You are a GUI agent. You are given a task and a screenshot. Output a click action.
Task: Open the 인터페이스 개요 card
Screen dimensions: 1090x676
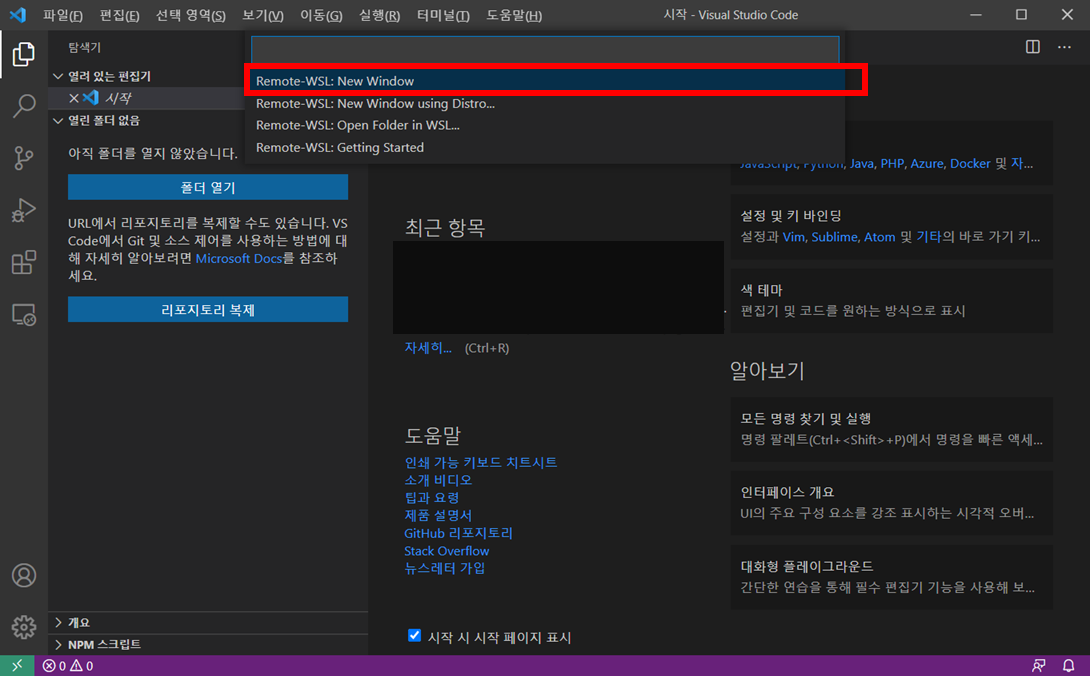(x=891, y=503)
